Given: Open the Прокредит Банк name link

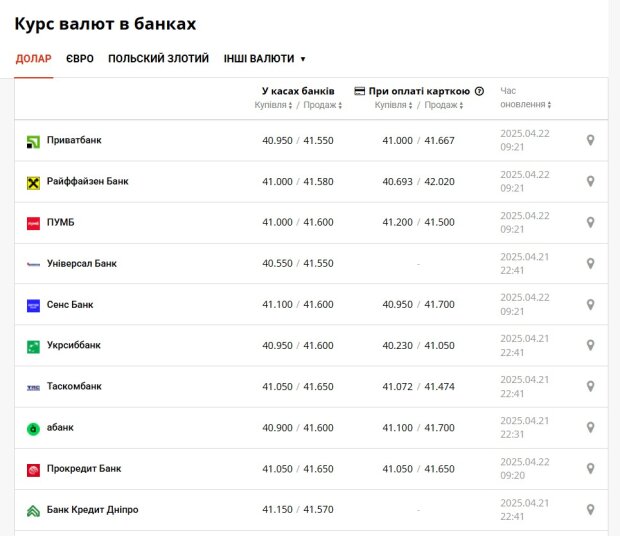Looking at the screenshot, I should [84, 468].
